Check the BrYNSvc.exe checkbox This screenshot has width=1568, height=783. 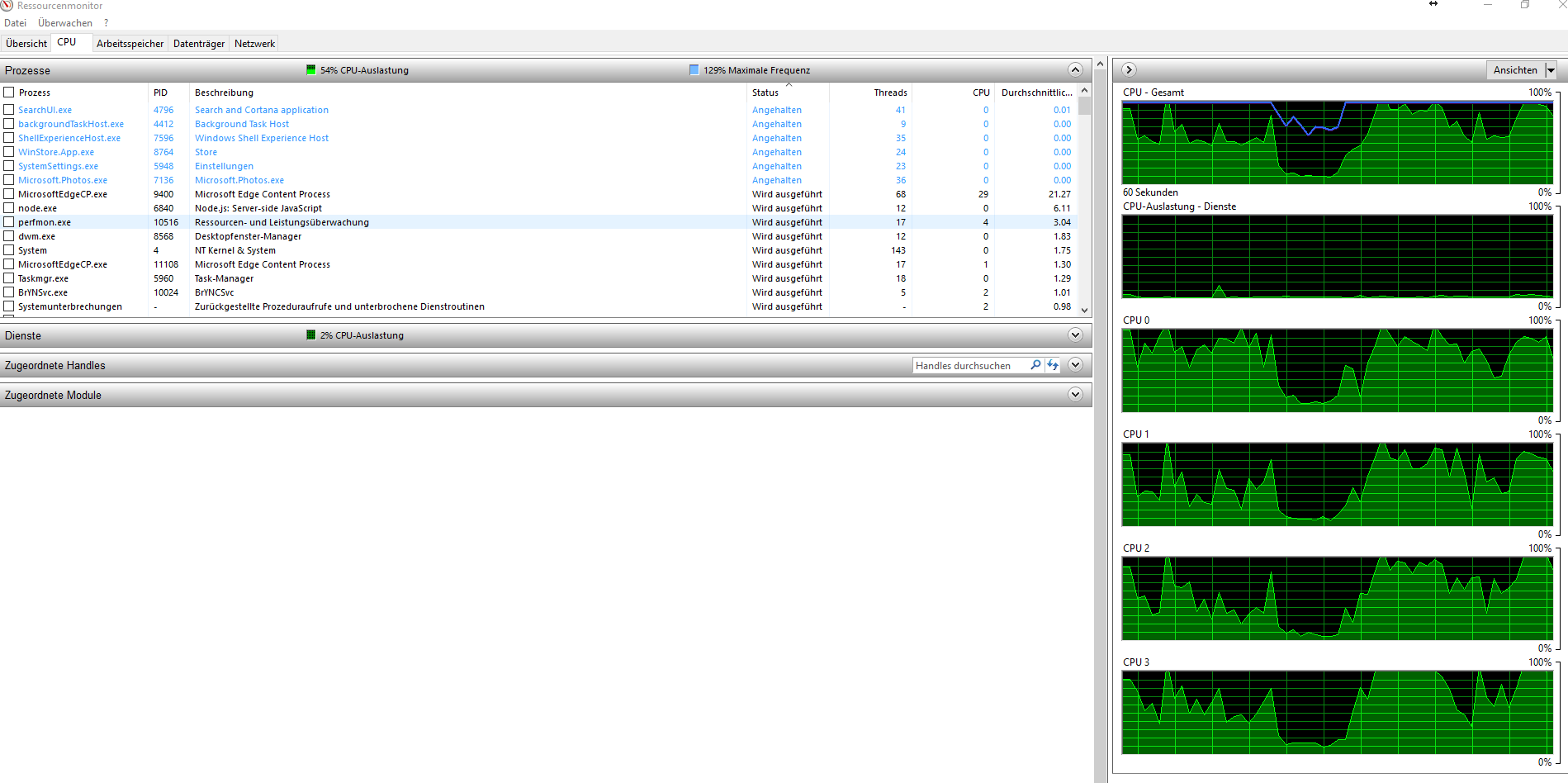tap(9, 292)
